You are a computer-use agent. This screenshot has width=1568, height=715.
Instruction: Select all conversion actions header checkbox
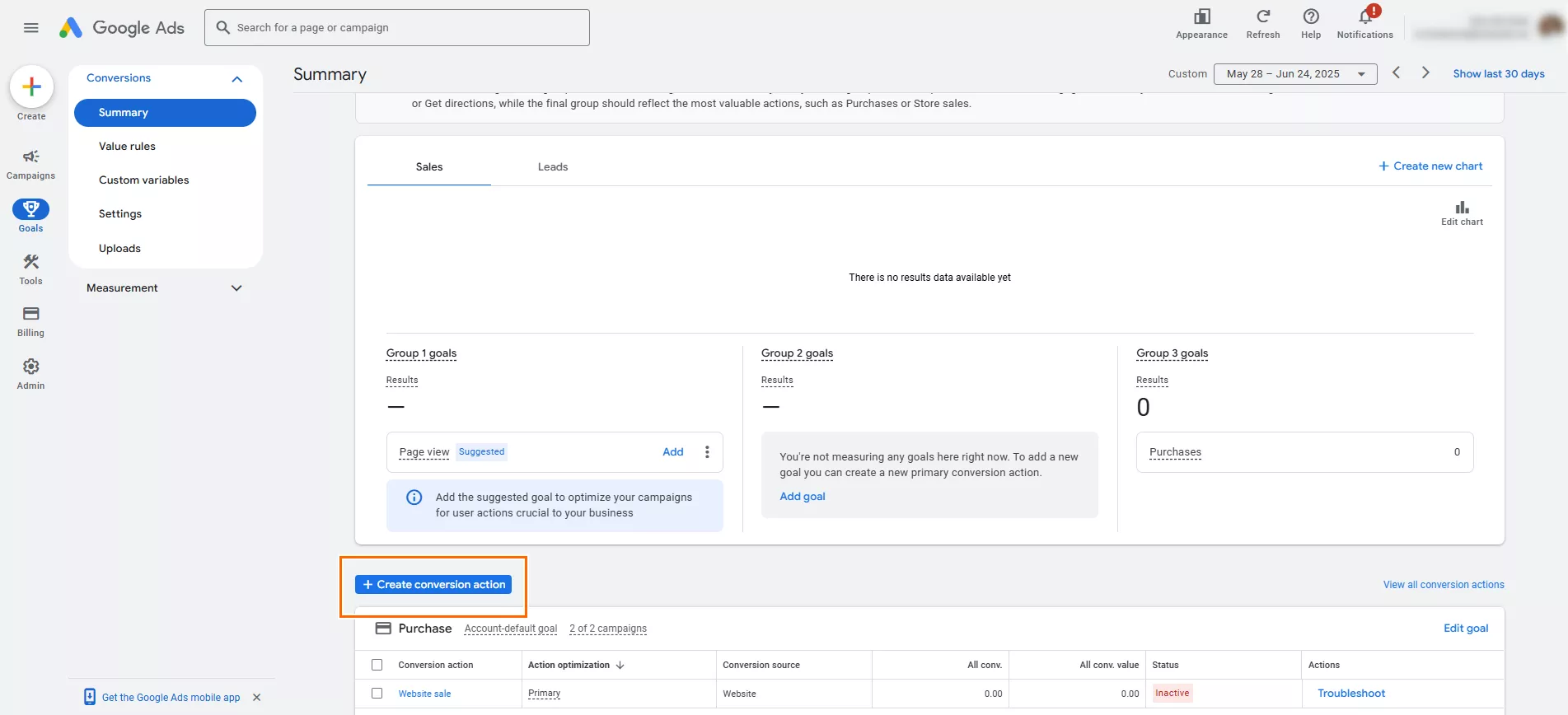(x=377, y=665)
